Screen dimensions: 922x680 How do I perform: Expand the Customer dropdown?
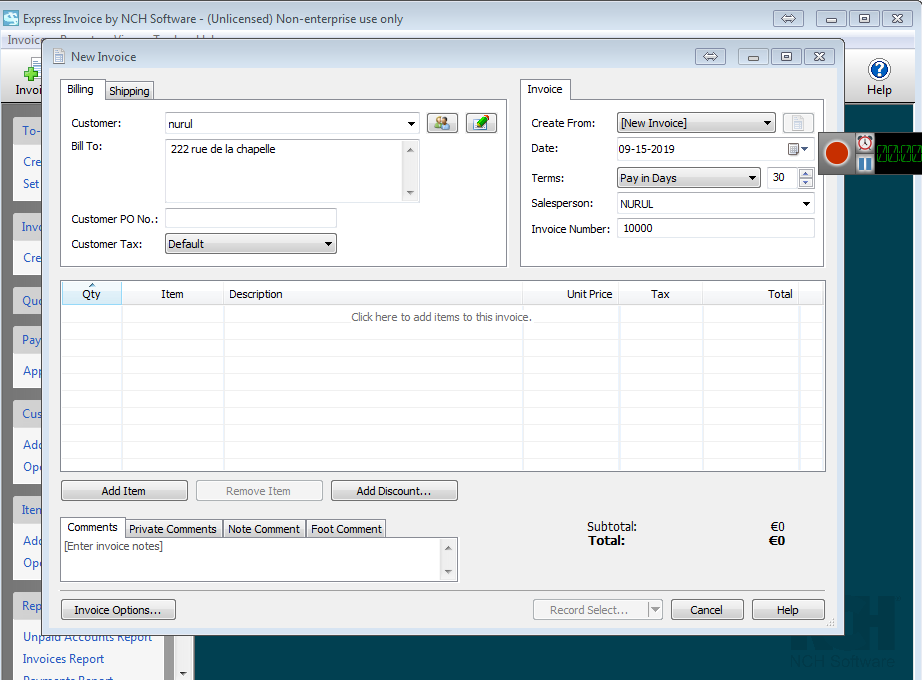[x=411, y=124]
